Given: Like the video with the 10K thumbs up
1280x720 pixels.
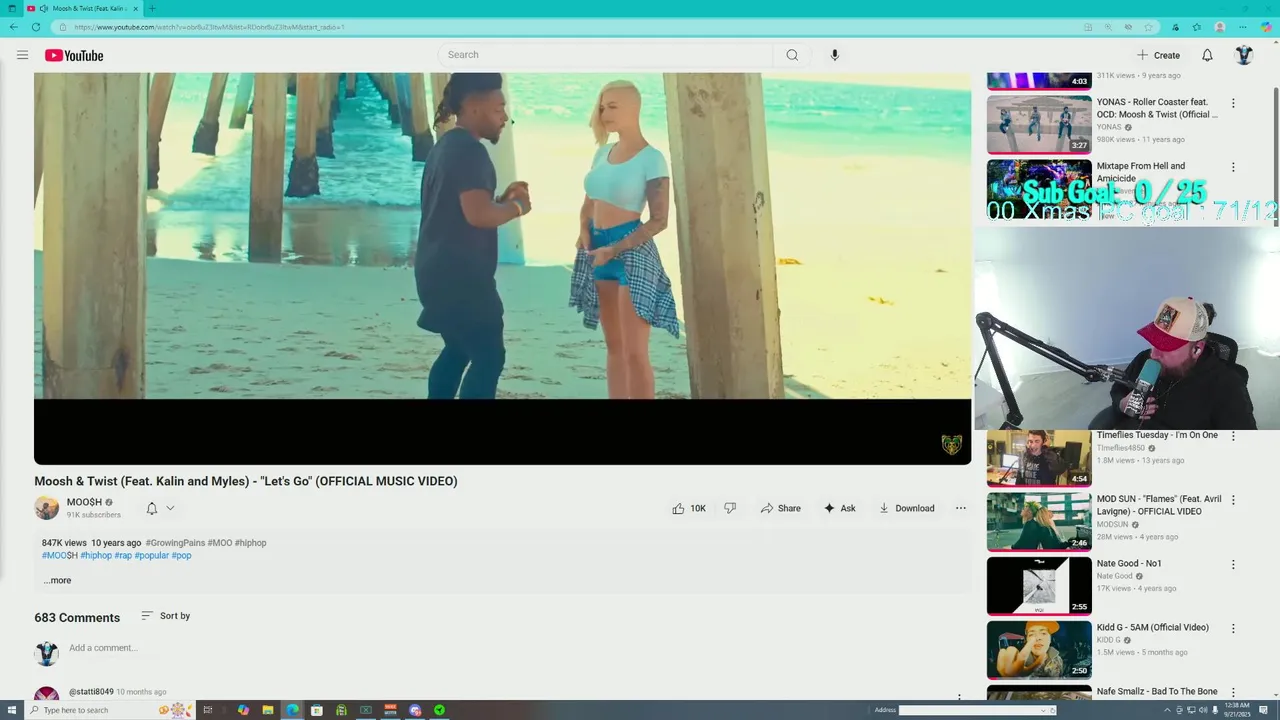Looking at the screenshot, I should click(x=689, y=508).
